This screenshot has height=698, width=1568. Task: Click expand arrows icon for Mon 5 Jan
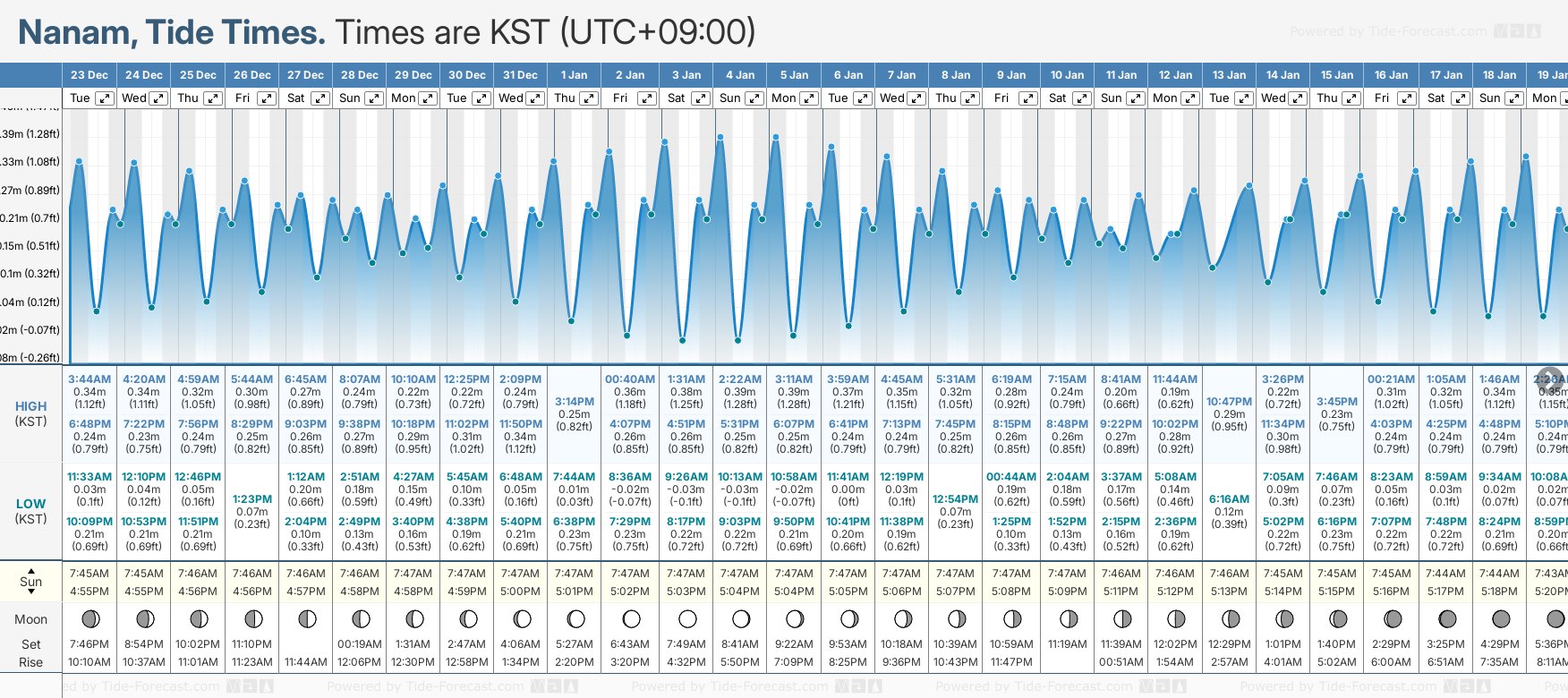tap(808, 98)
